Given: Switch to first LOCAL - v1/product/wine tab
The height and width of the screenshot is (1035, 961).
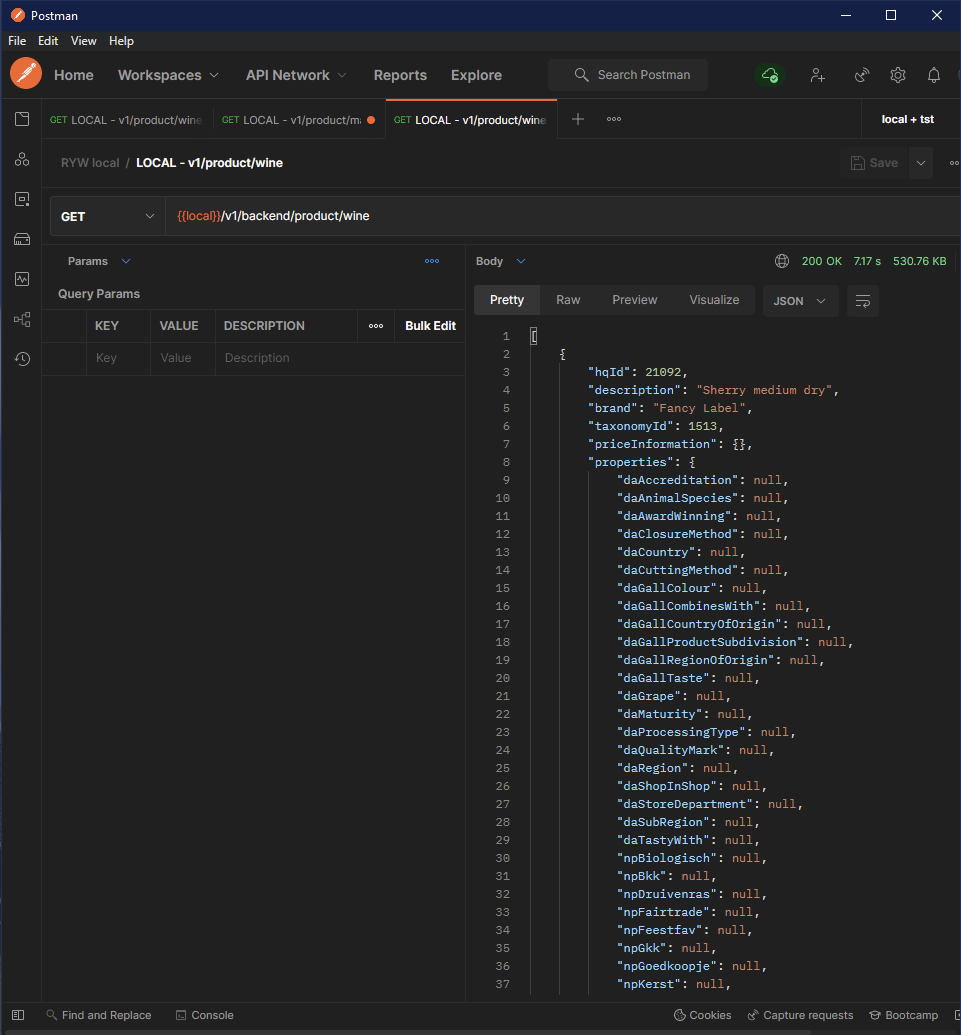Looking at the screenshot, I should (127, 120).
